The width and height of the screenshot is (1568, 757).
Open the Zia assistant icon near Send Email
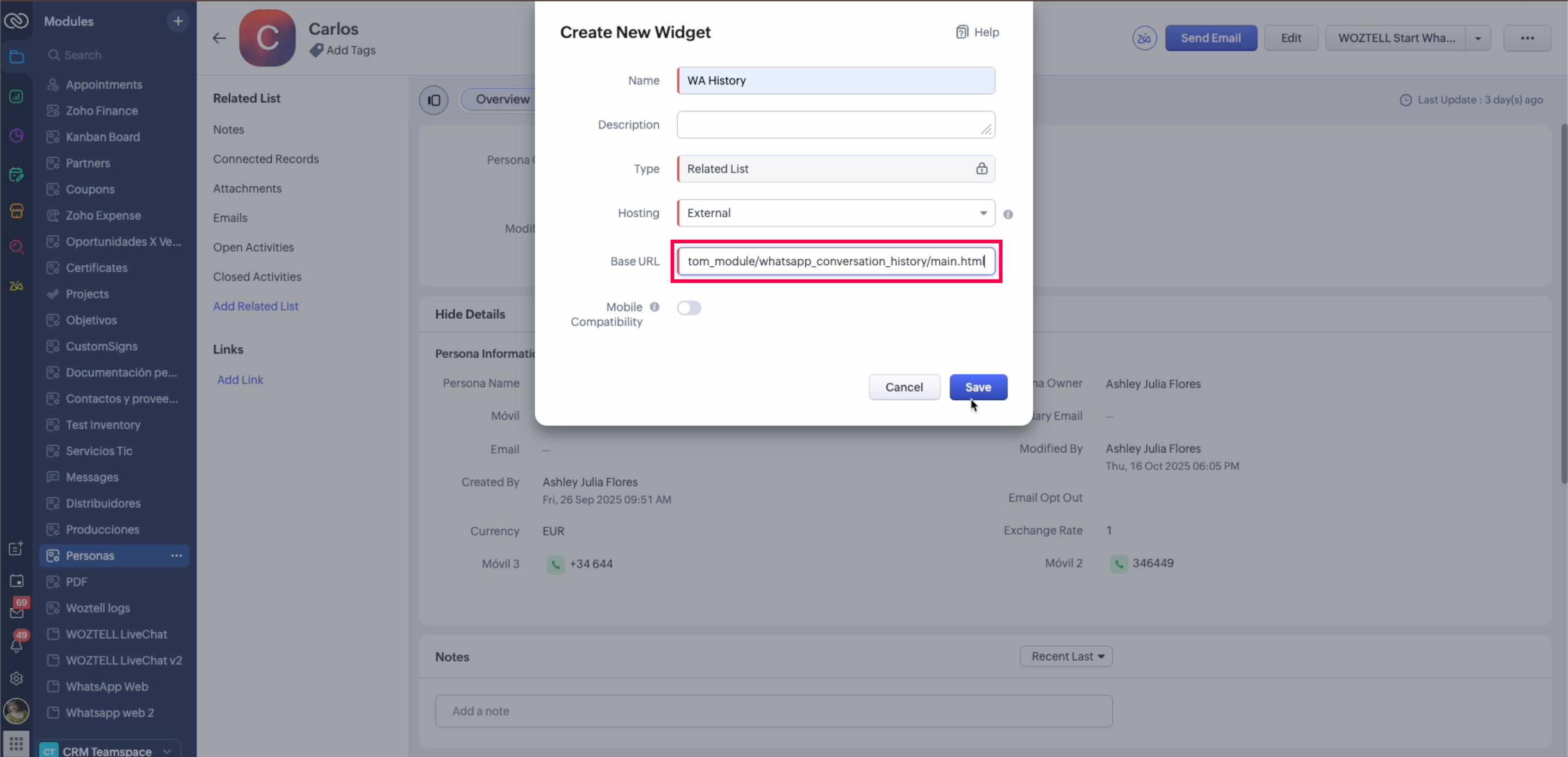coord(1144,38)
